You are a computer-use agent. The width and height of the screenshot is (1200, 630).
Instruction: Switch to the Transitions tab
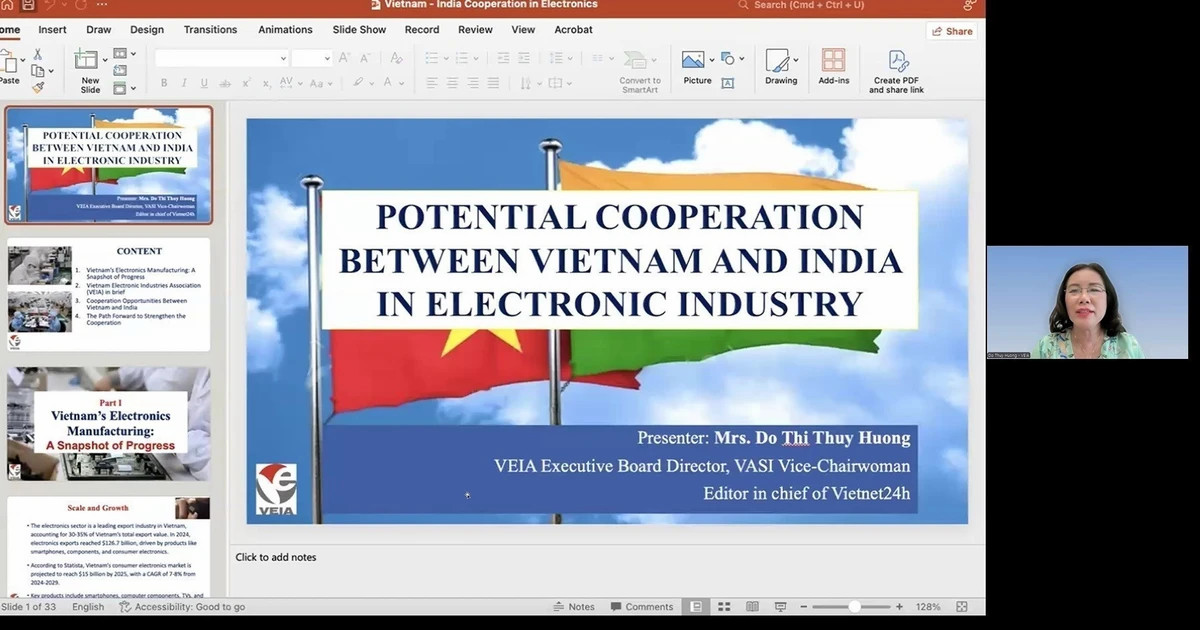209,29
